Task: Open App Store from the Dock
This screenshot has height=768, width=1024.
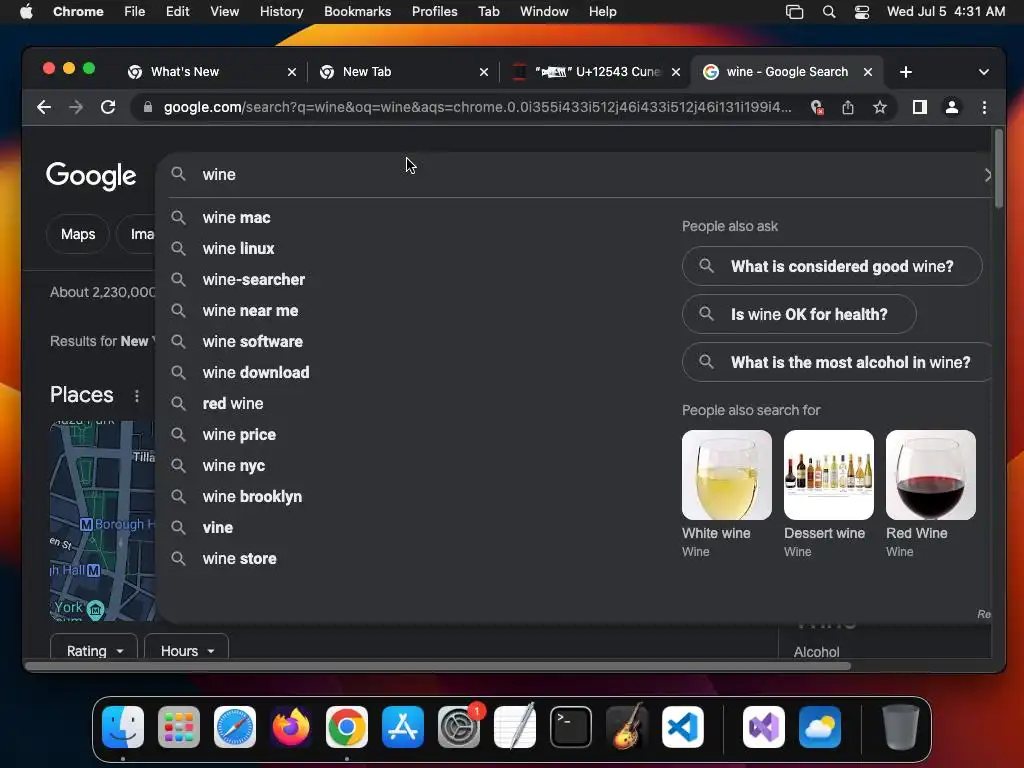Action: 403,727
